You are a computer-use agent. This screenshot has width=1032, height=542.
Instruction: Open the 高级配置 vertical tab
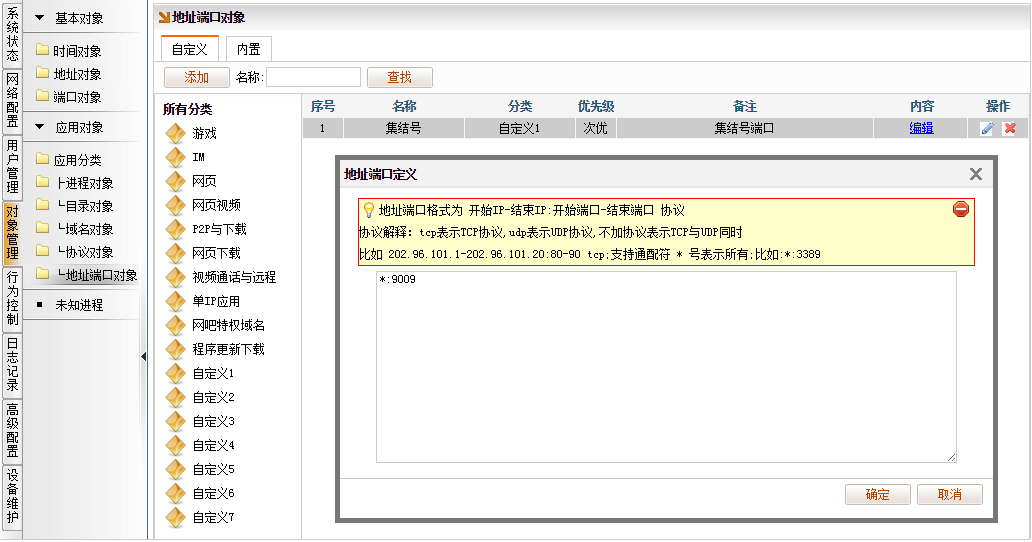(13, 431)
